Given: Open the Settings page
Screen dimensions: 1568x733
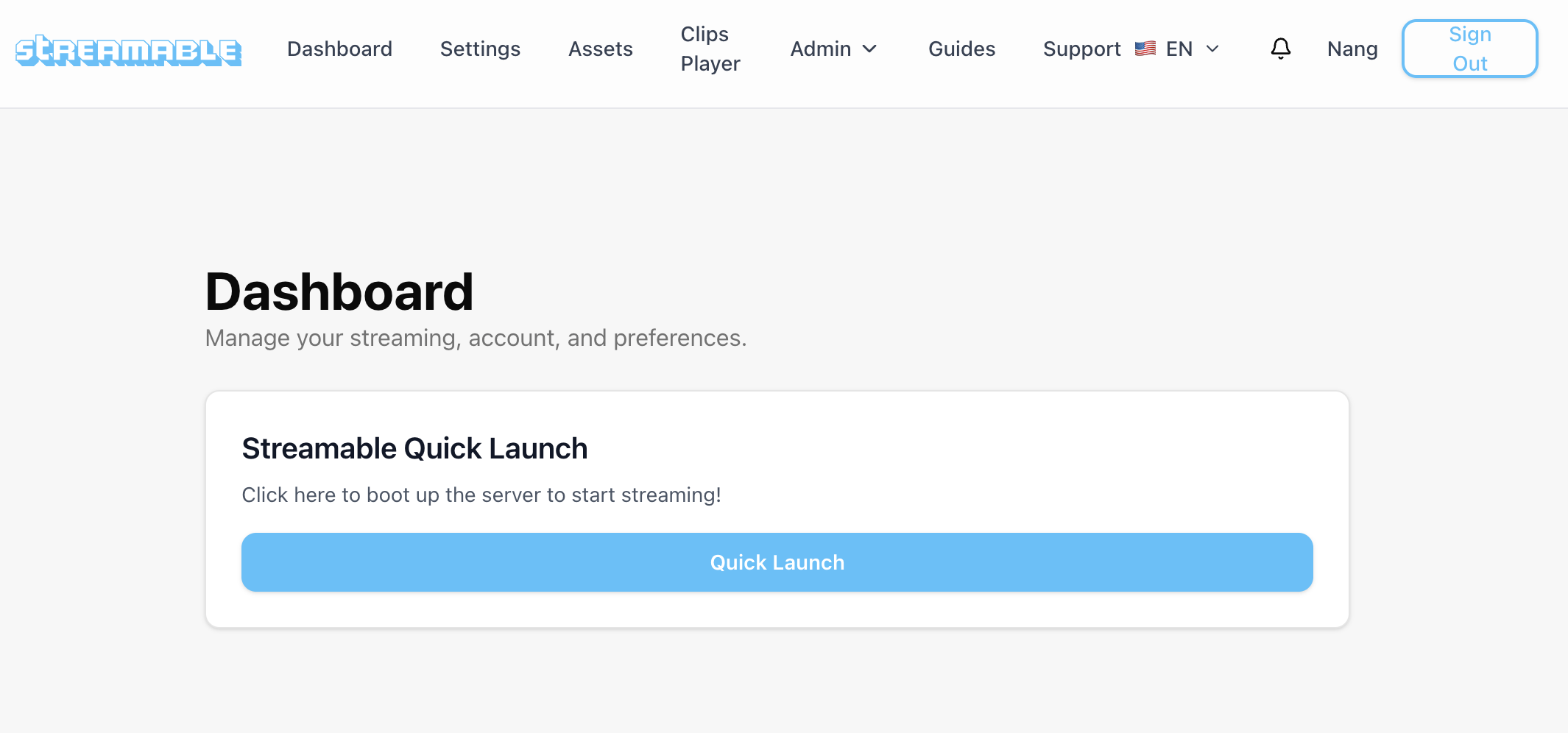Looking at the screenshot, I should 480,49.
